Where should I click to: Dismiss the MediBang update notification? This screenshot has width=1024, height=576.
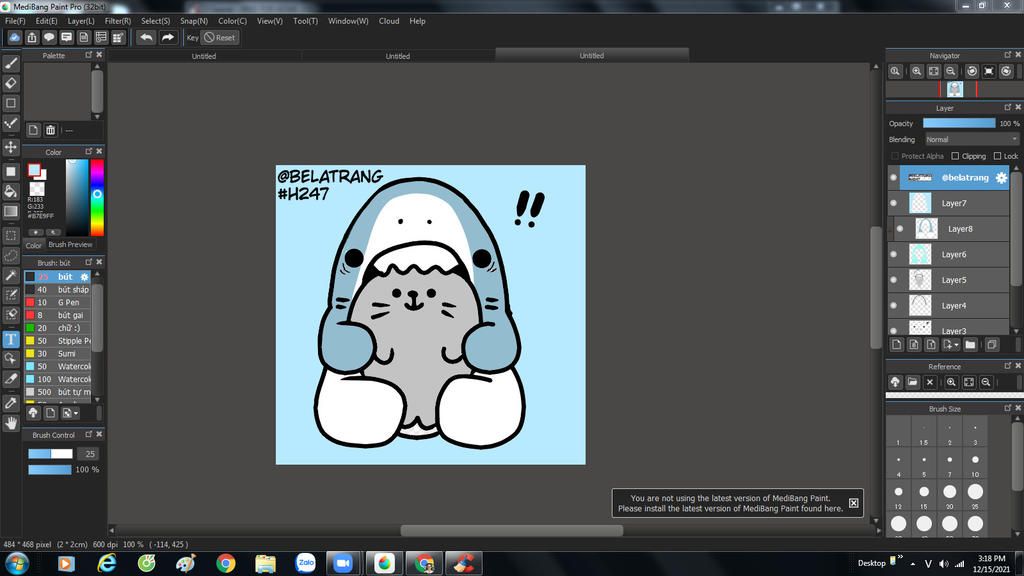click(854, 503)
